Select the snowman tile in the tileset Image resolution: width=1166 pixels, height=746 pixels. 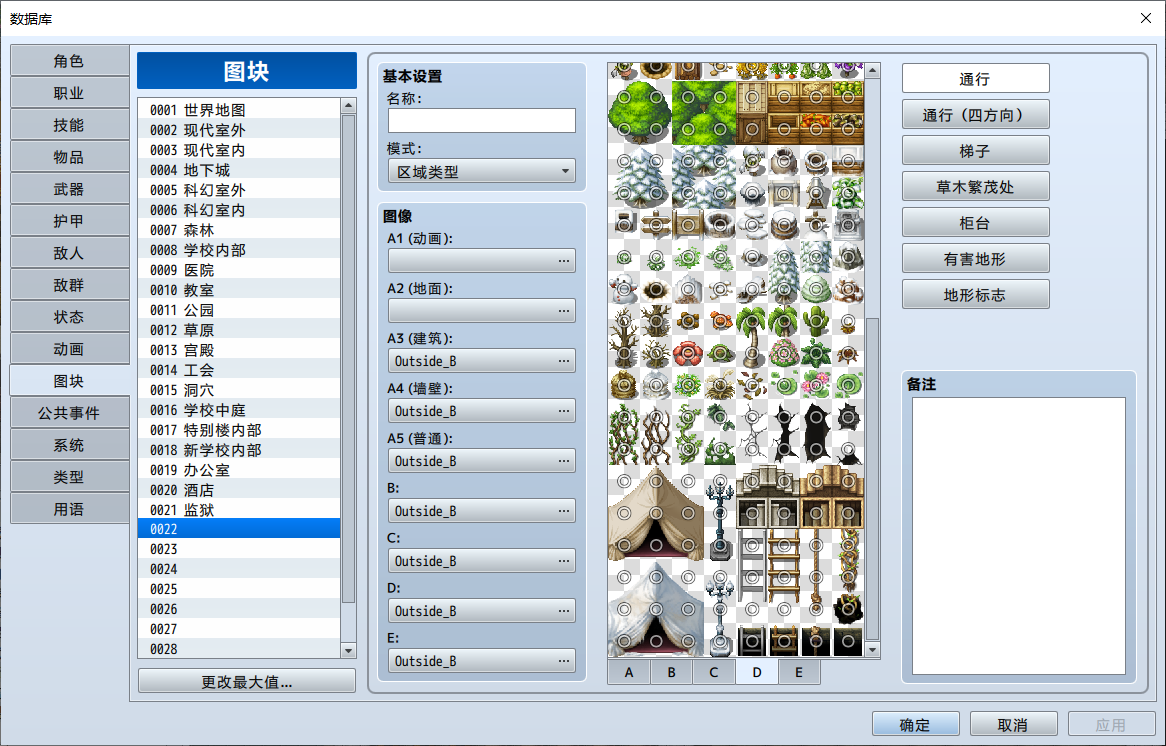624,289
